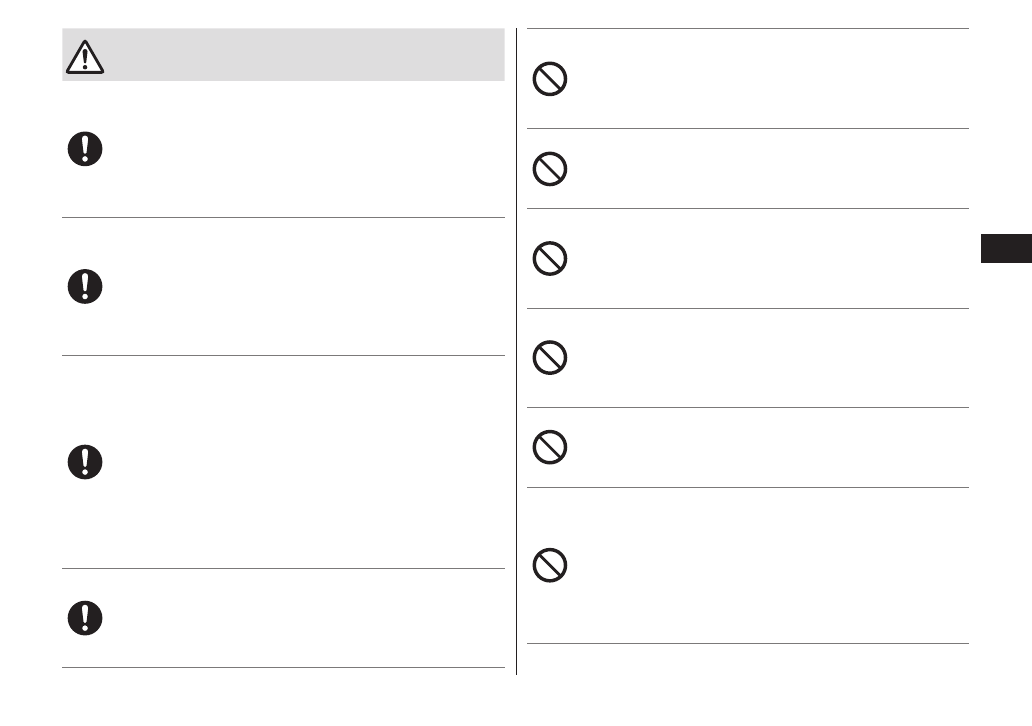Click the blank text area beside the fourth prohibition icon
The image size is (1032, 726).
pos(760,358)
